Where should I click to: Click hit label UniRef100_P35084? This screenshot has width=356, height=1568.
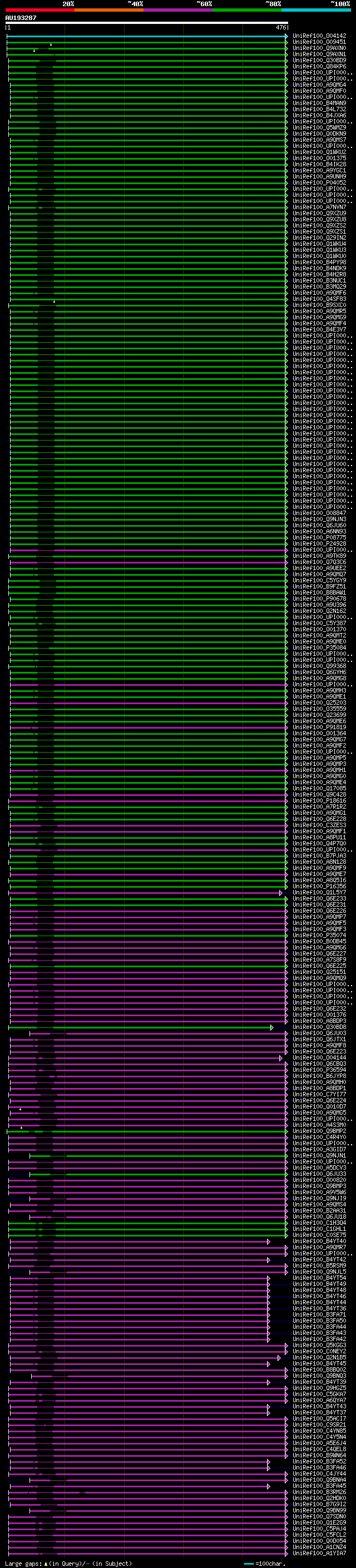(319, 647)
